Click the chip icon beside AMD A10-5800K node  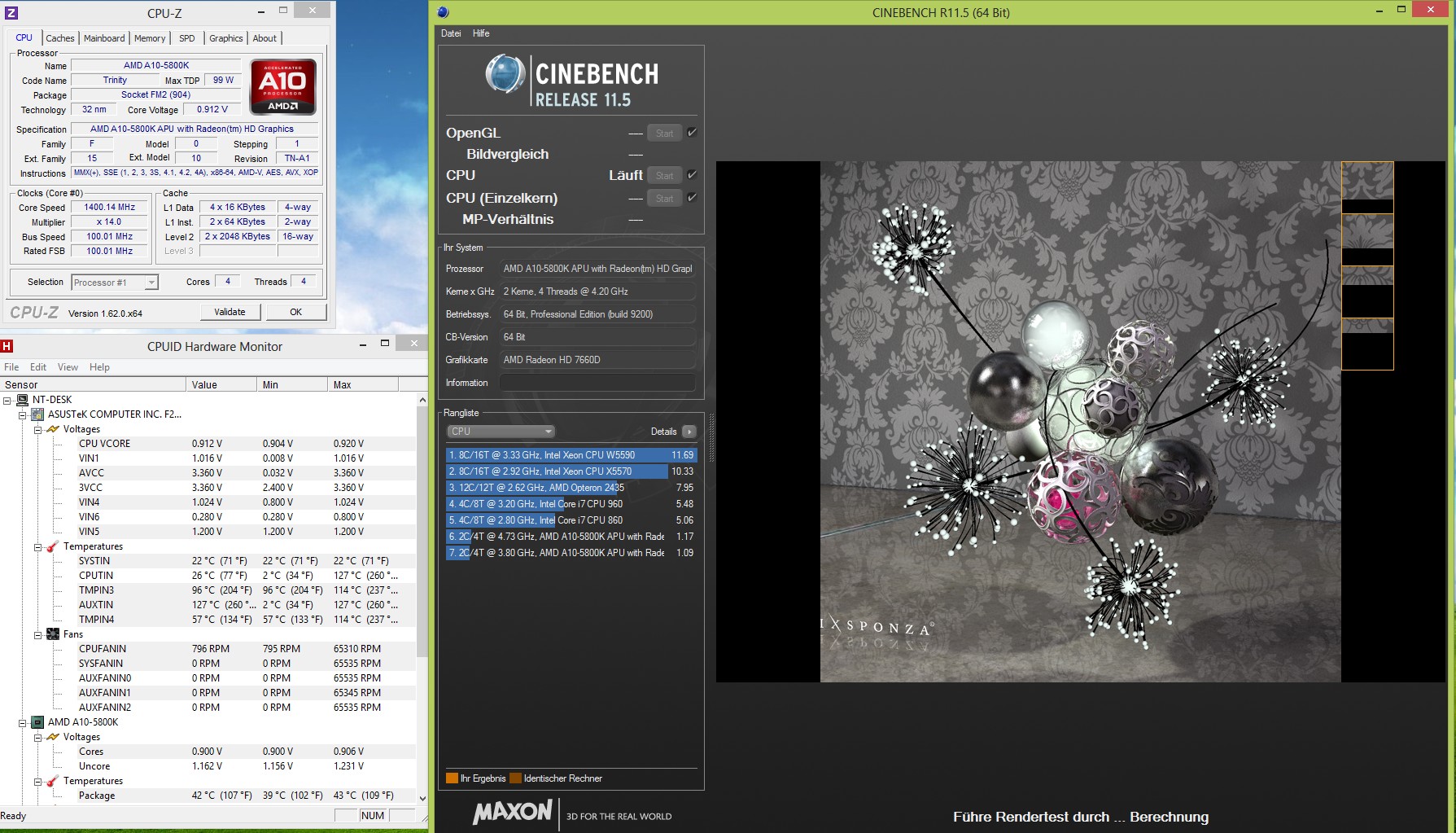click(x=37, y=722)
